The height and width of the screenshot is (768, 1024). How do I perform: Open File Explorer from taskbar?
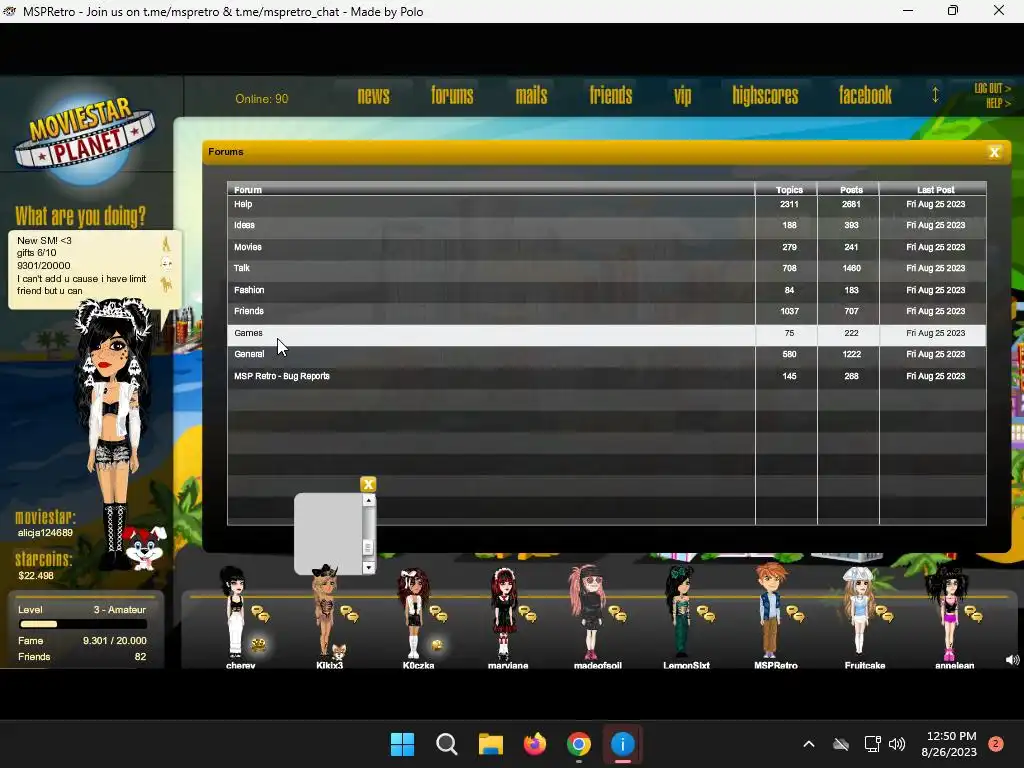[490, 744]
